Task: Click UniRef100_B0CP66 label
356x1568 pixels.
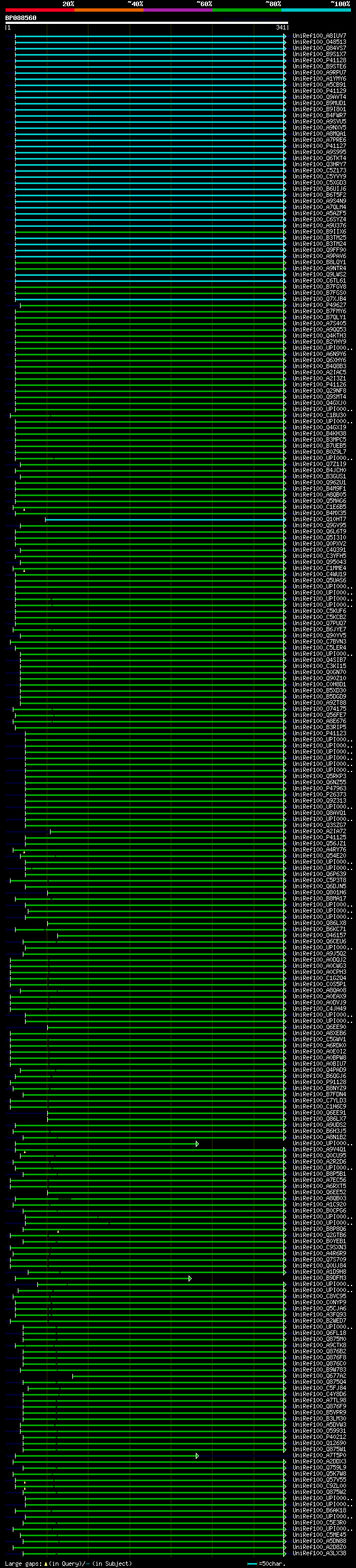Action: (319, 1210)
